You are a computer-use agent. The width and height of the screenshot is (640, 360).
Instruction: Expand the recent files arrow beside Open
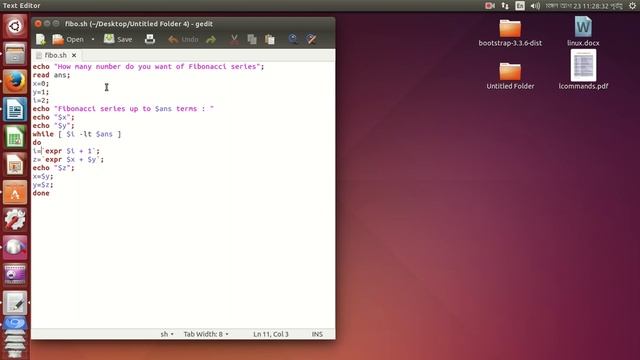click(x=93, y=39)
